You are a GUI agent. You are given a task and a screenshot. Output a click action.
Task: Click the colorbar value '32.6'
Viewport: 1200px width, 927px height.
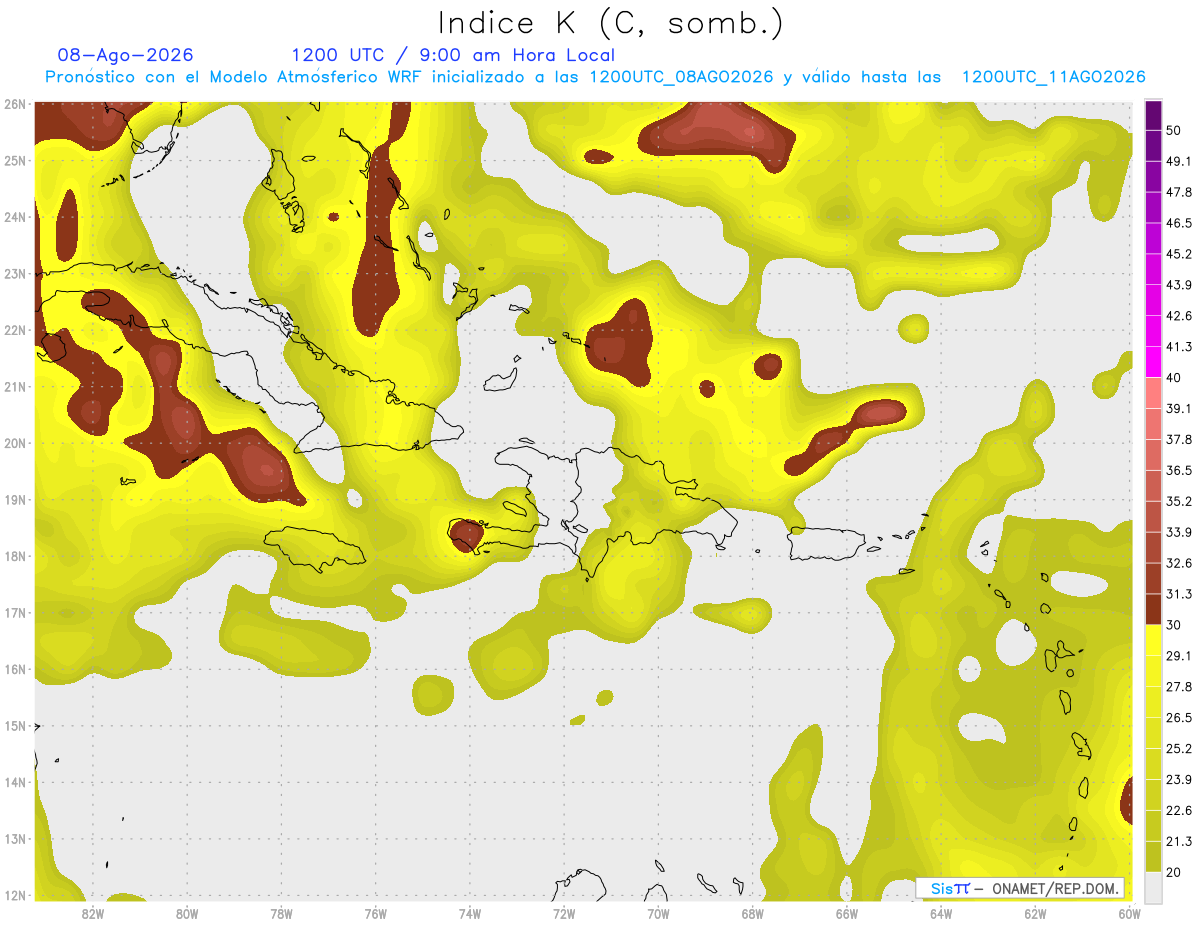tap(1180, 563)
